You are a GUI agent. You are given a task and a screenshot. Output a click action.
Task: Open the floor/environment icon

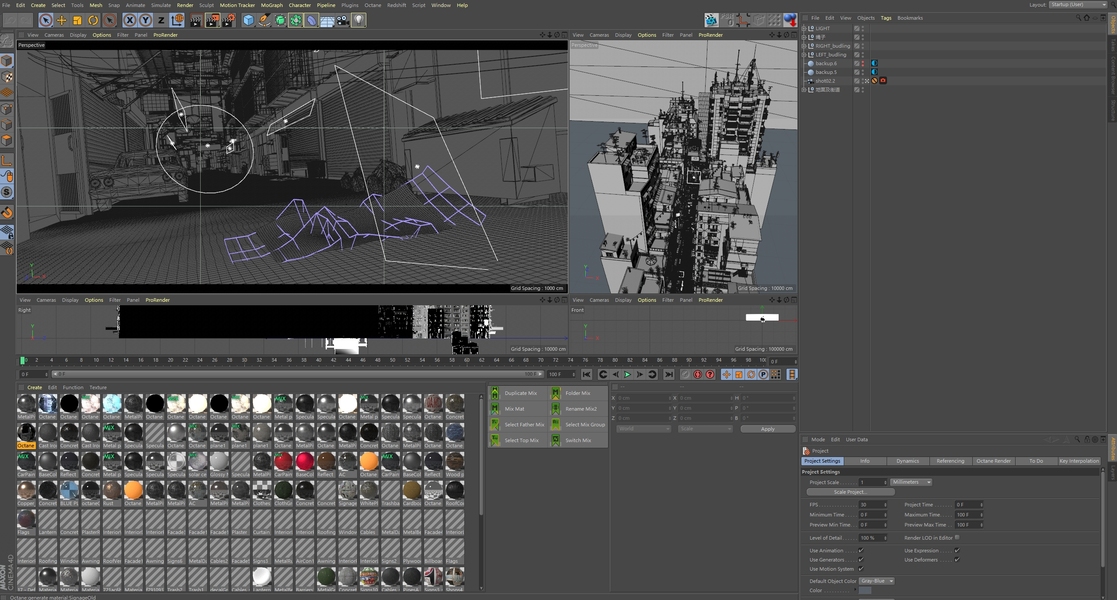[x=327, y=20]
